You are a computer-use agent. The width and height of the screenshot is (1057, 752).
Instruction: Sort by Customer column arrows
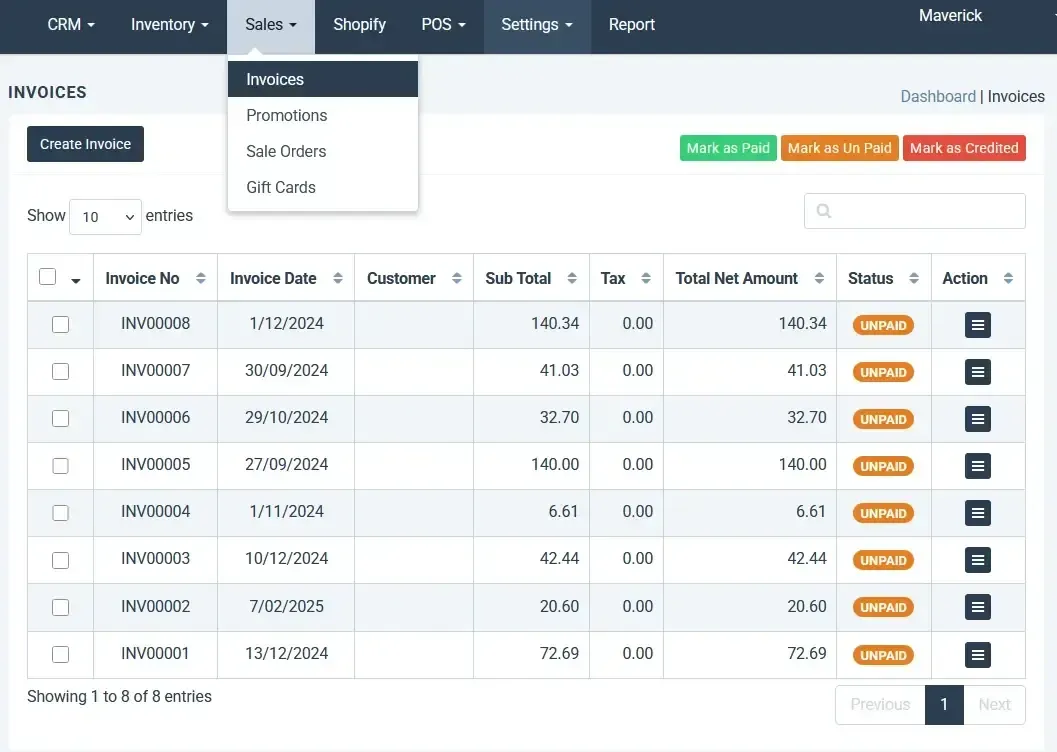click(456, 278)
